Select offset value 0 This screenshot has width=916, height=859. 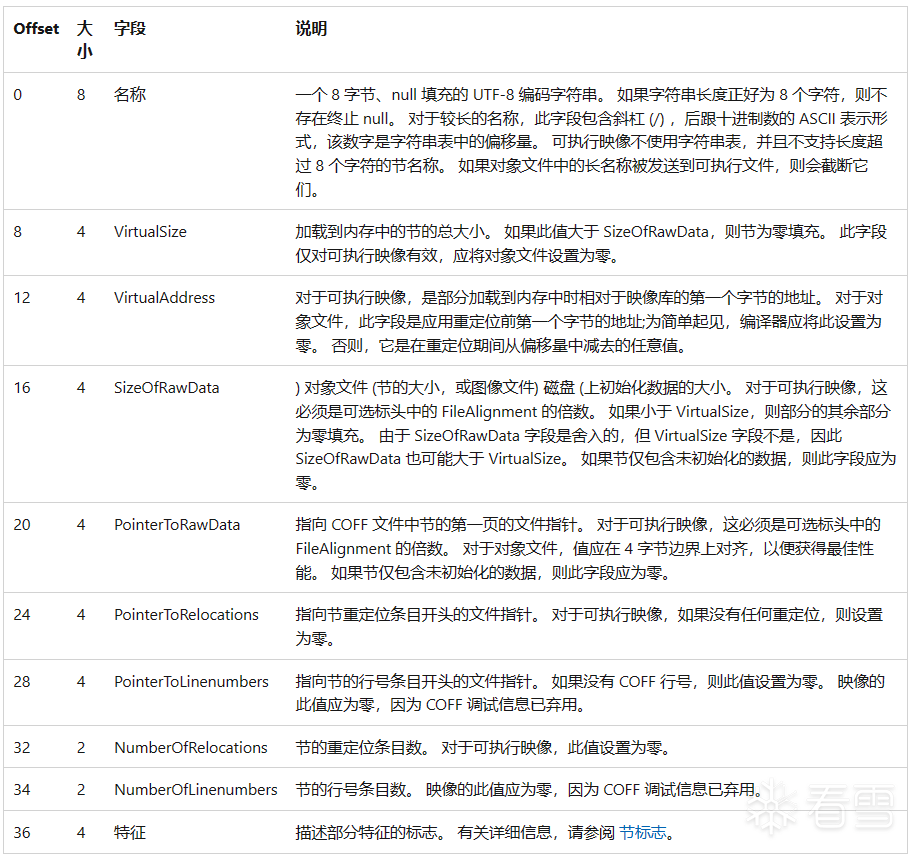point(18,95)
